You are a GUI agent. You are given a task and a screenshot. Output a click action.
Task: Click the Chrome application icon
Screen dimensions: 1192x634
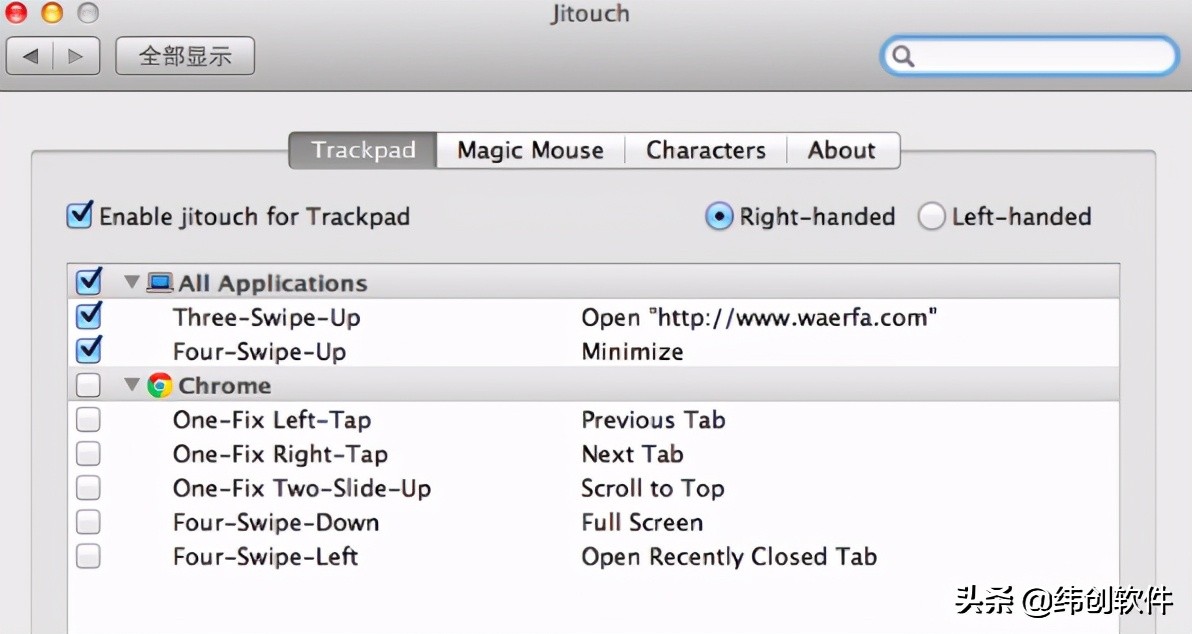pyautogui.click(x=160, y=386)
